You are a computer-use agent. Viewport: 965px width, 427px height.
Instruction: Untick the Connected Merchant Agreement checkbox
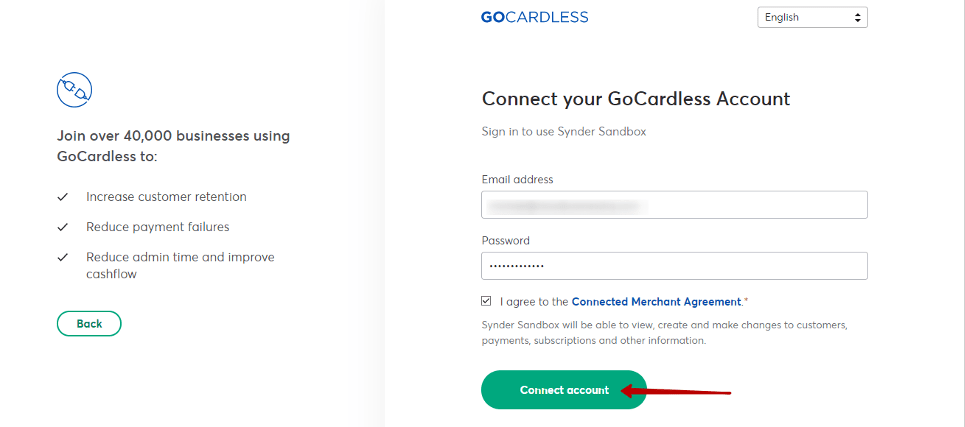point(487,301)
